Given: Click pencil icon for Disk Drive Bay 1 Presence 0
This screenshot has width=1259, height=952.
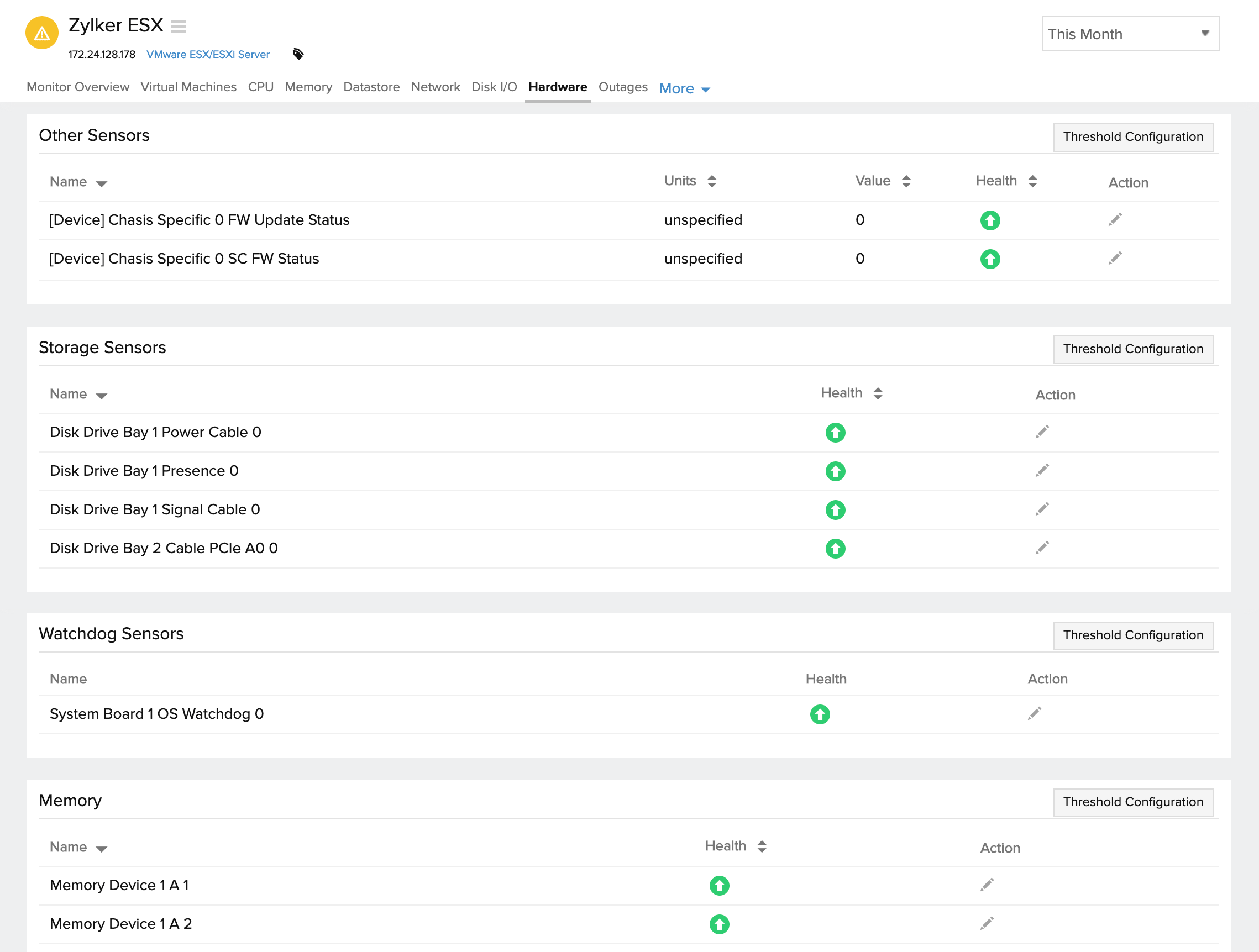Looking at the screenshot, I should (x=1042, y=471).
